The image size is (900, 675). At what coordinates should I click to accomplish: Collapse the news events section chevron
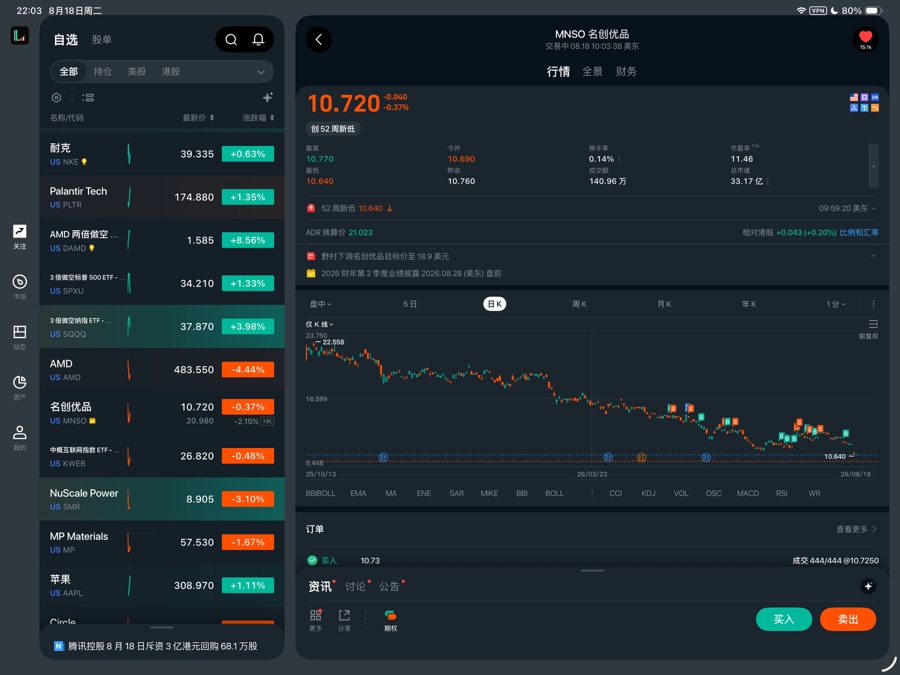tap(874, 256)
